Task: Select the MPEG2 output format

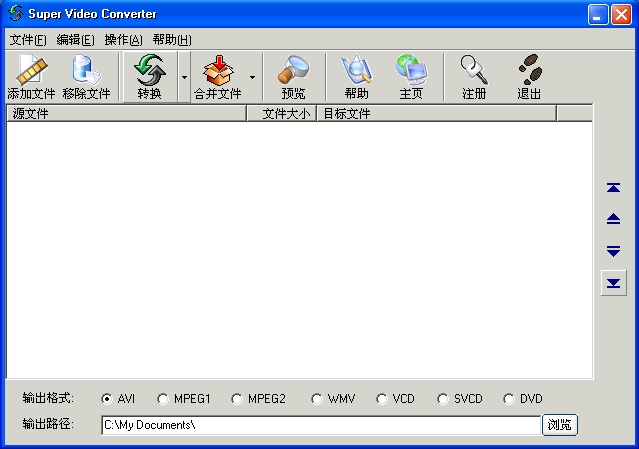Action: 258,398
